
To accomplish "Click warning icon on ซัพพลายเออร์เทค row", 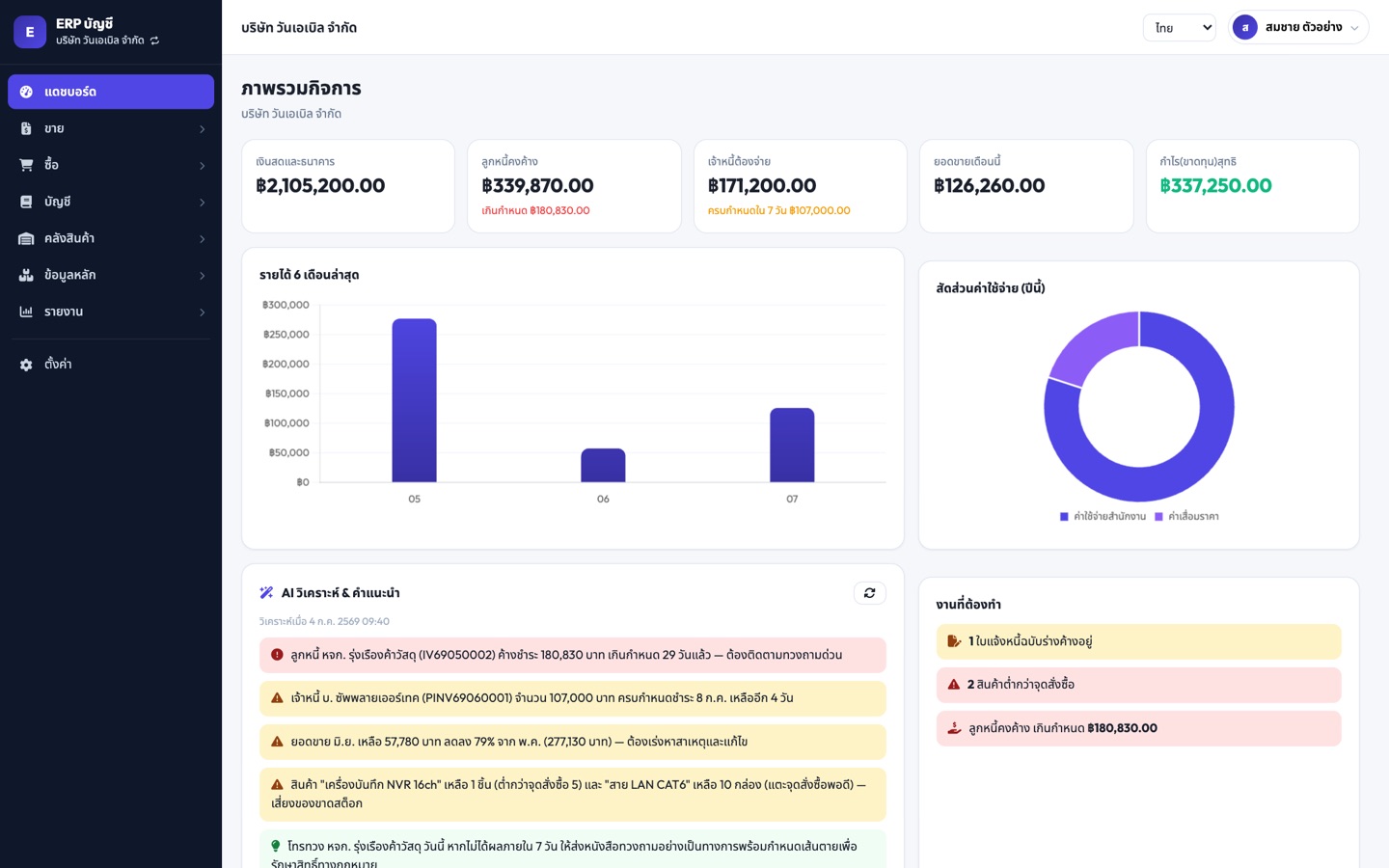I will point(277,698).
